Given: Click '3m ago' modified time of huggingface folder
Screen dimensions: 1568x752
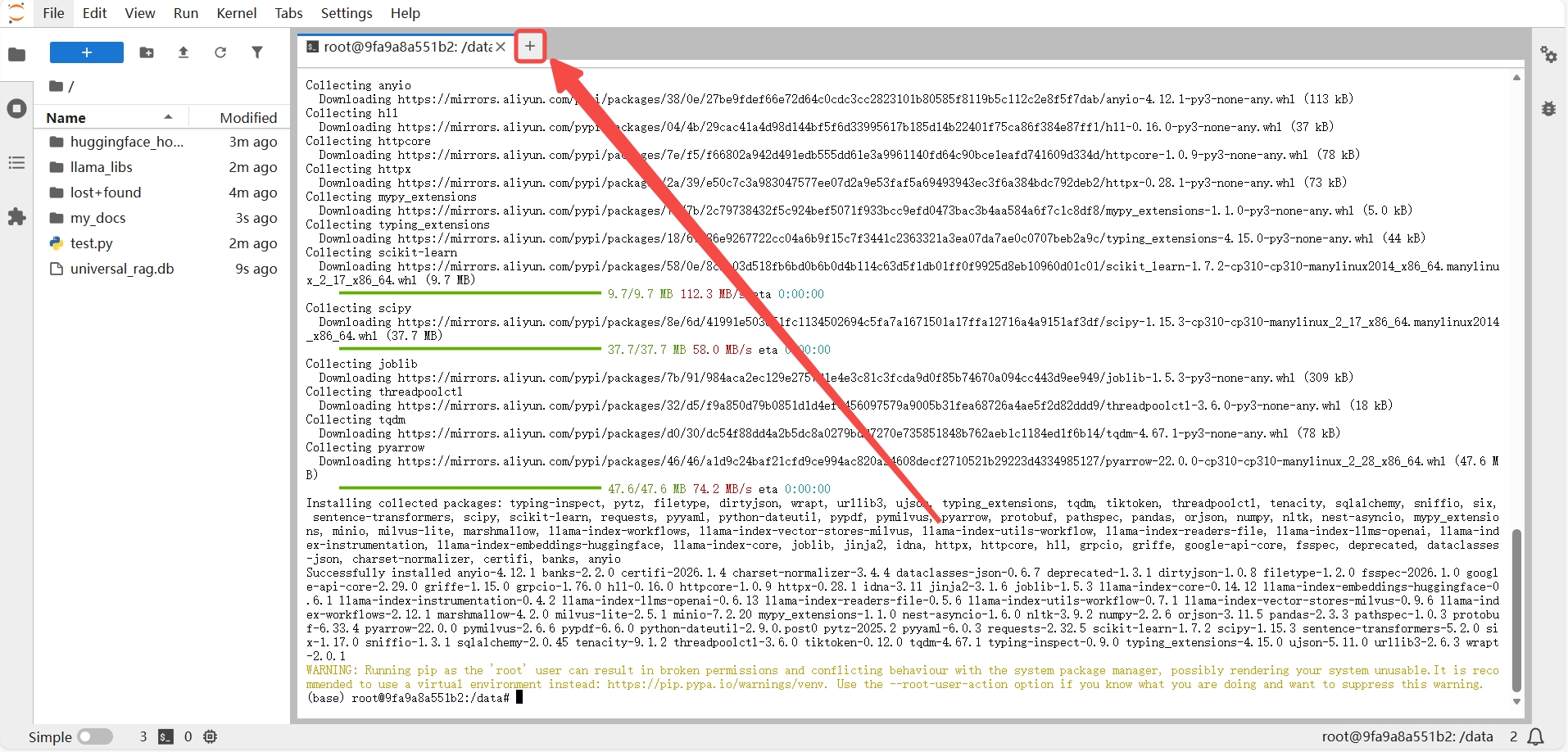Looking at the screenshot, I should coord(253,142).
